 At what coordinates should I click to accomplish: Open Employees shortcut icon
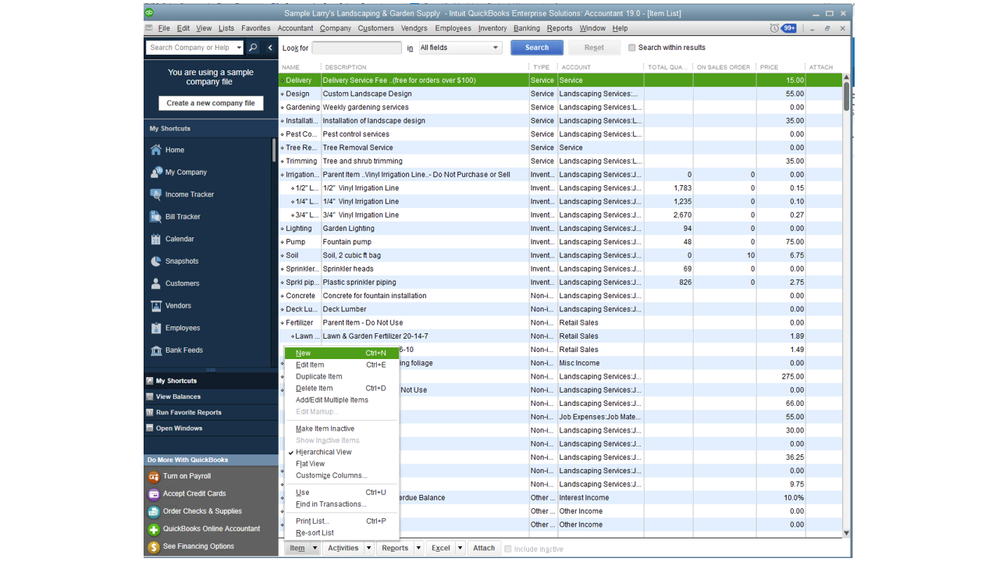point(155,328)
